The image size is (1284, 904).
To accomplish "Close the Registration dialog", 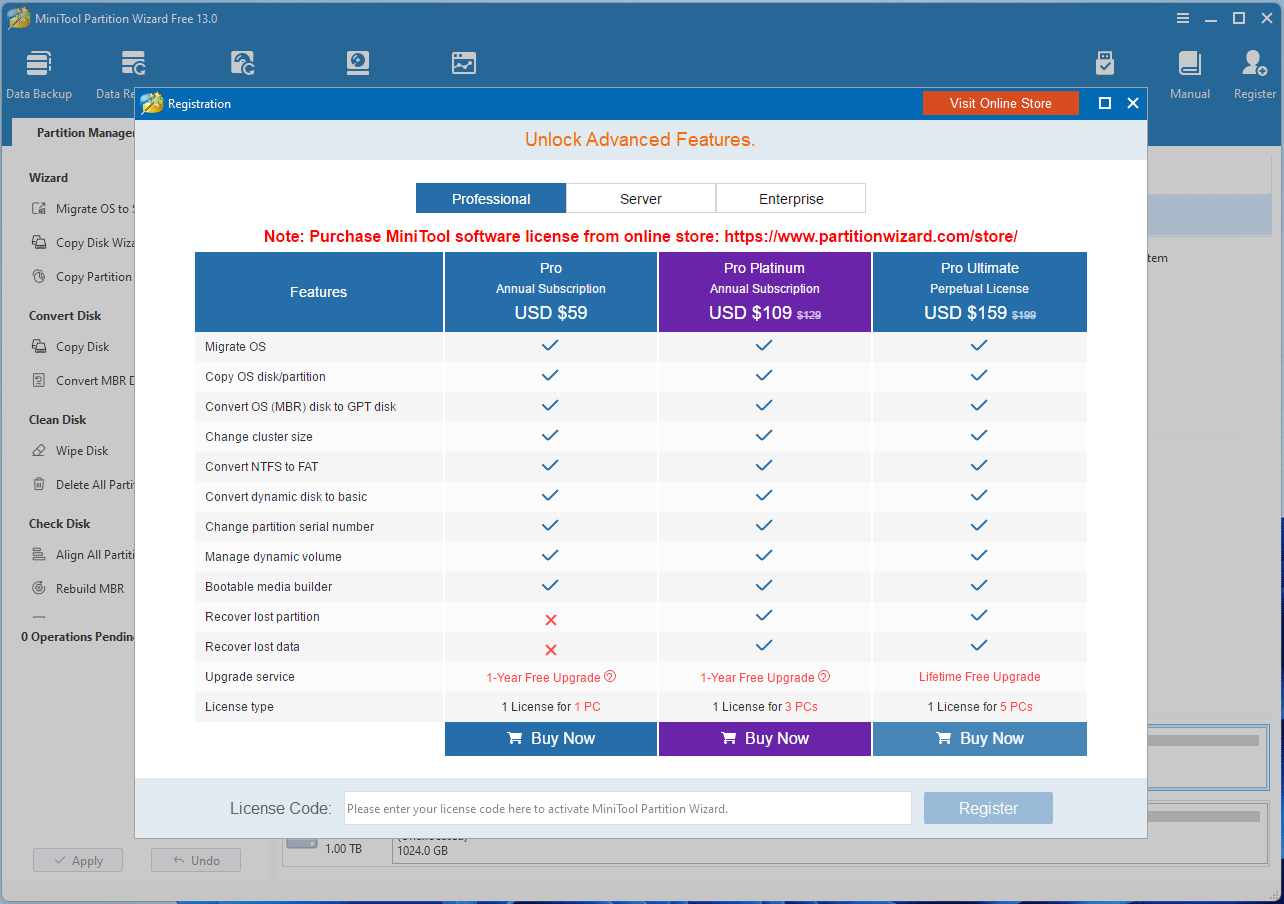I will 1132,103.
